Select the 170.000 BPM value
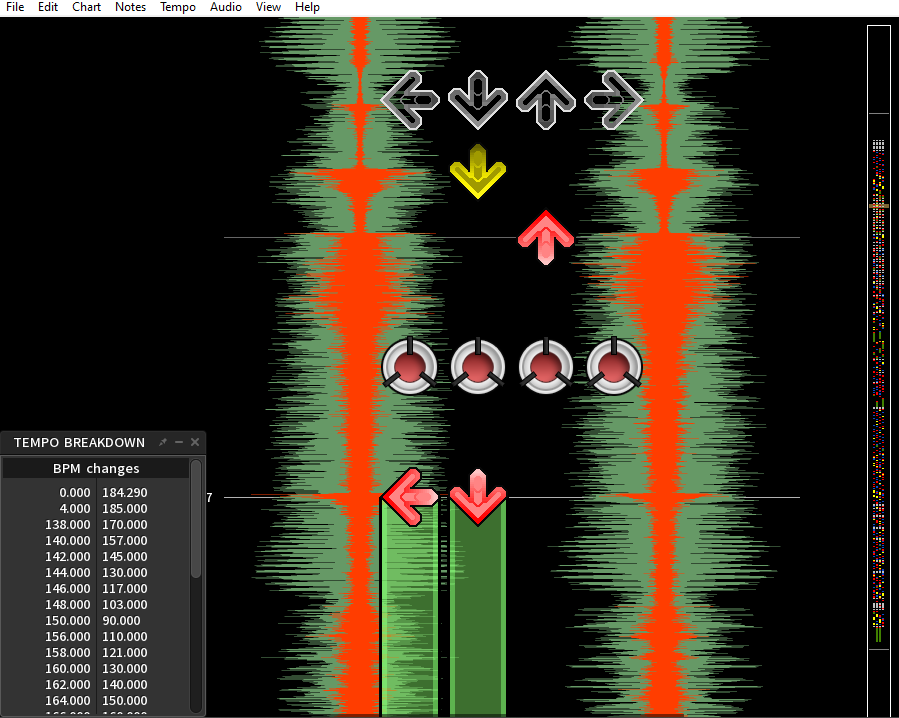Image resolution: width=899 pixels, height=718 pixels. coord(124,525)
